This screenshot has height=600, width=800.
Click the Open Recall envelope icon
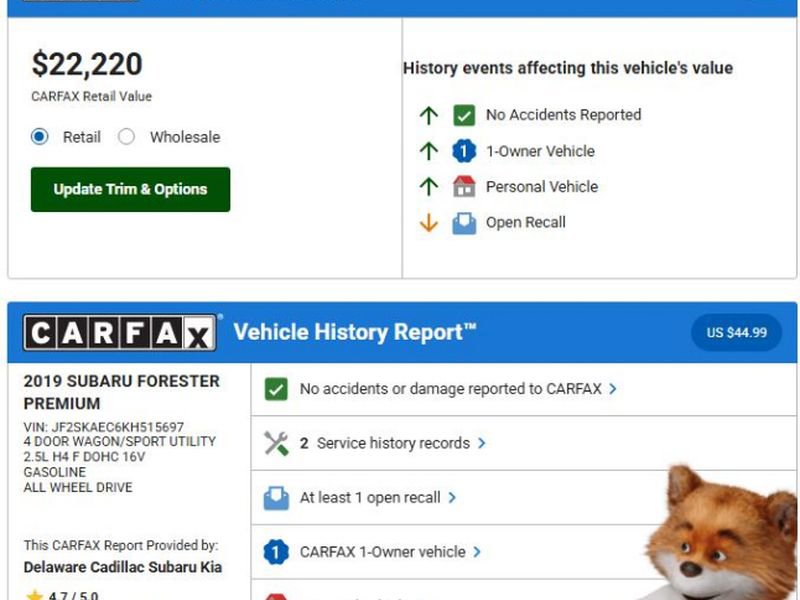(464, 223)
